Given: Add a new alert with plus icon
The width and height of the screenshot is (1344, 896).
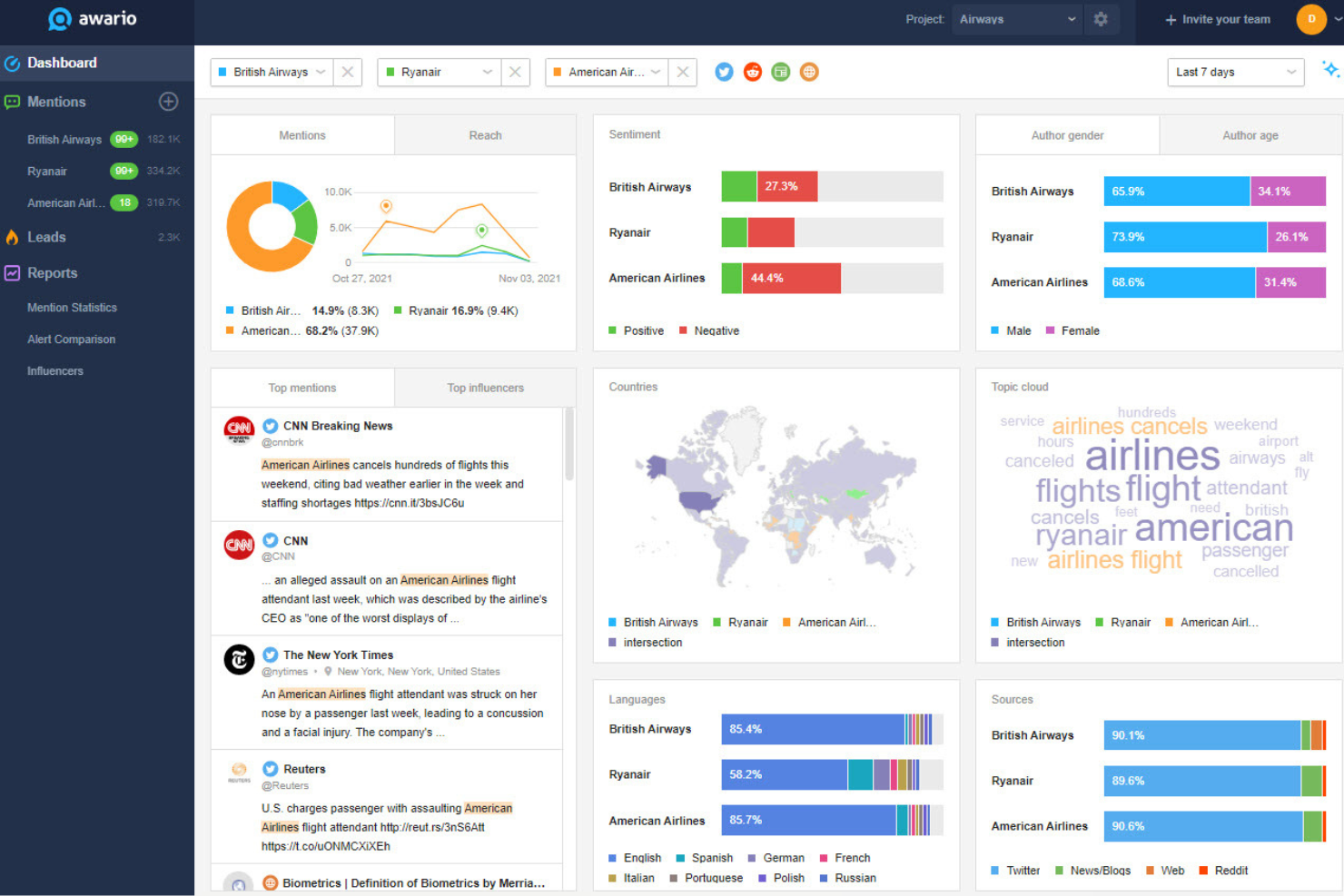Looking at the screenshot, I should click(x=168, y=102).
